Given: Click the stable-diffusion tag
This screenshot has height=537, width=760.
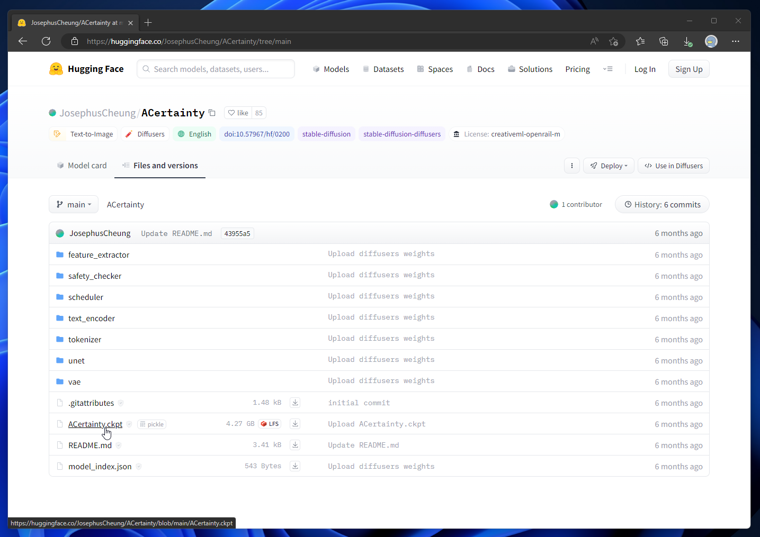Looking at the screenshot, I should (326, 134).
